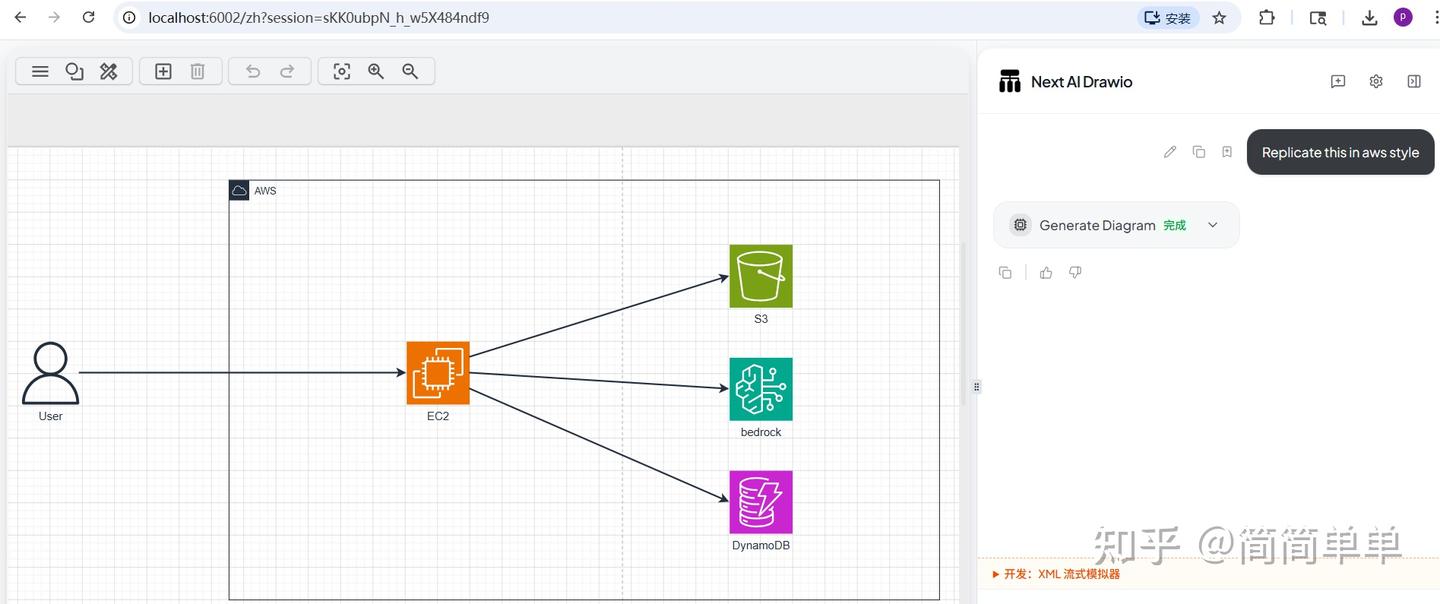1440x604 pixels.
Task: Copy the Generate Diagram response
Action: [1005, 273]
